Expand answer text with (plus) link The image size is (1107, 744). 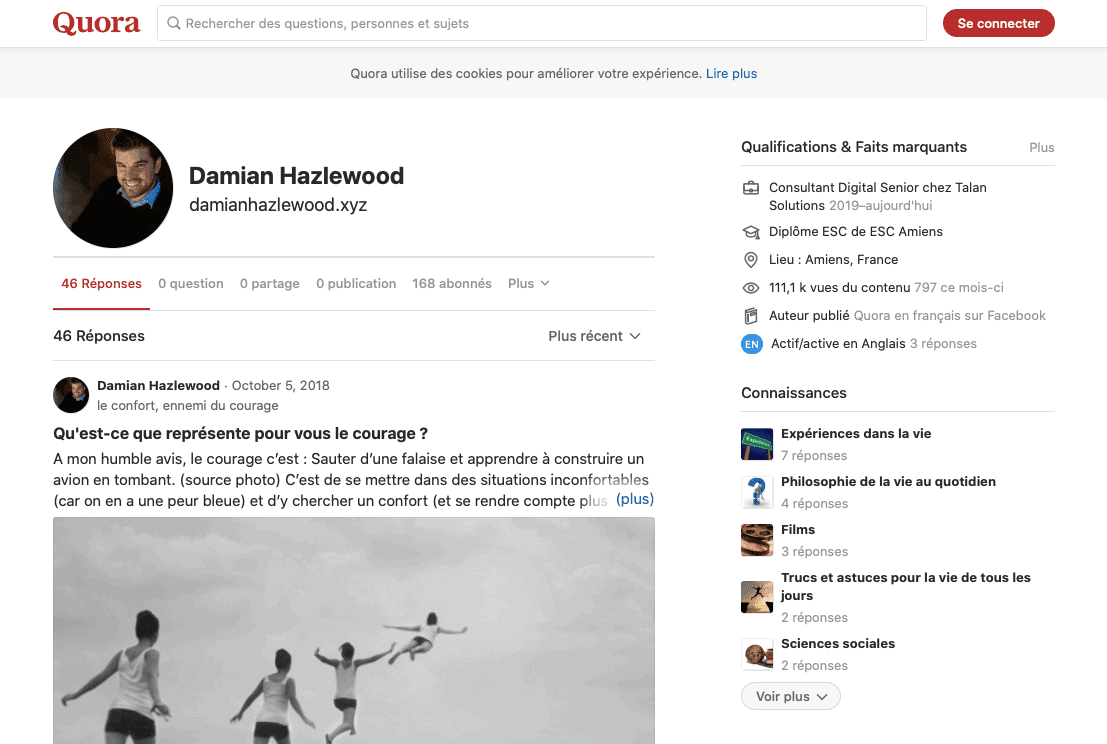(634, 499)
